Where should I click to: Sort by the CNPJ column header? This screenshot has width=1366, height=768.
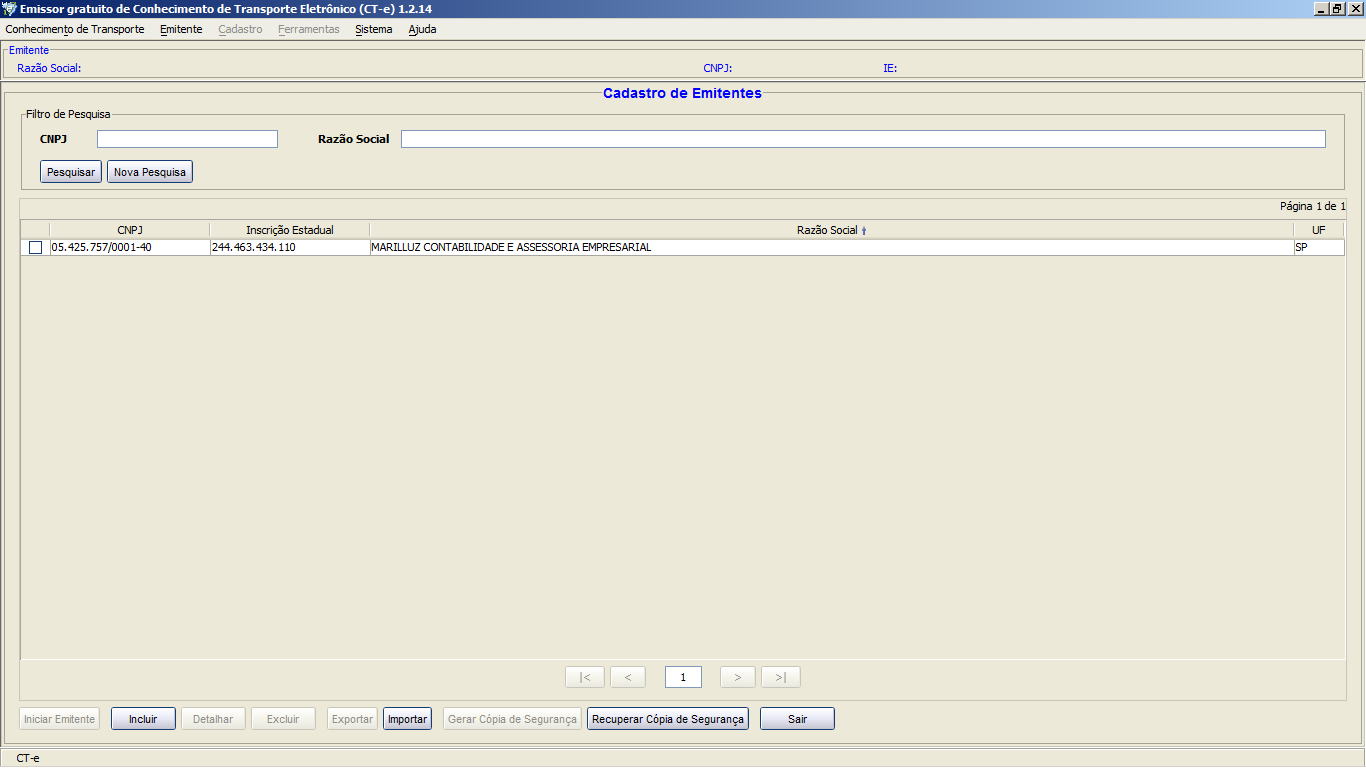[130, 230]
